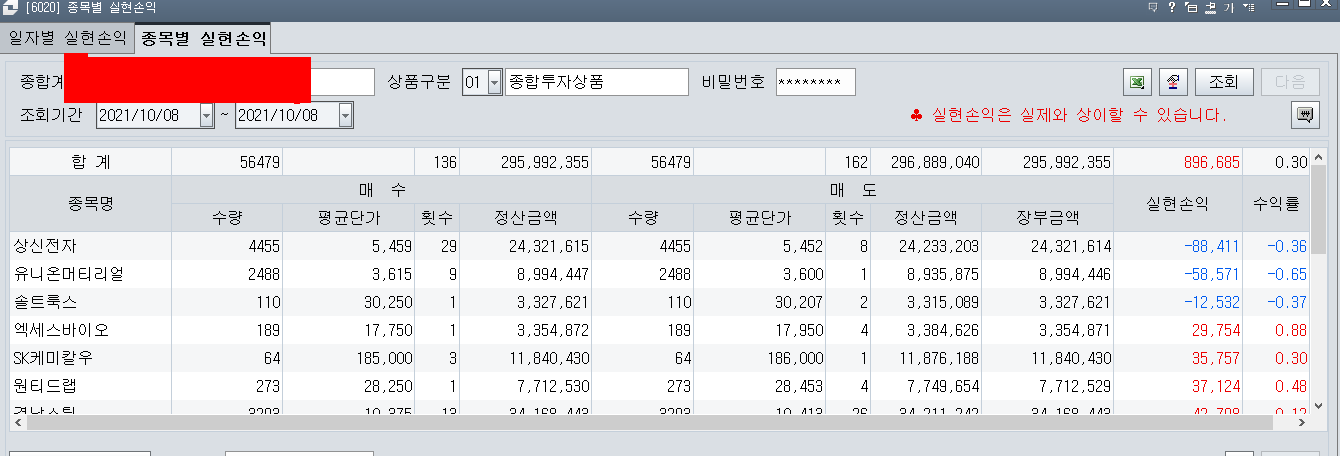Click 엑세스바이오 profit value 29,754
Image resolution: width=1340 pixels, height=456 pixels.
click(x=1215, y=329)
